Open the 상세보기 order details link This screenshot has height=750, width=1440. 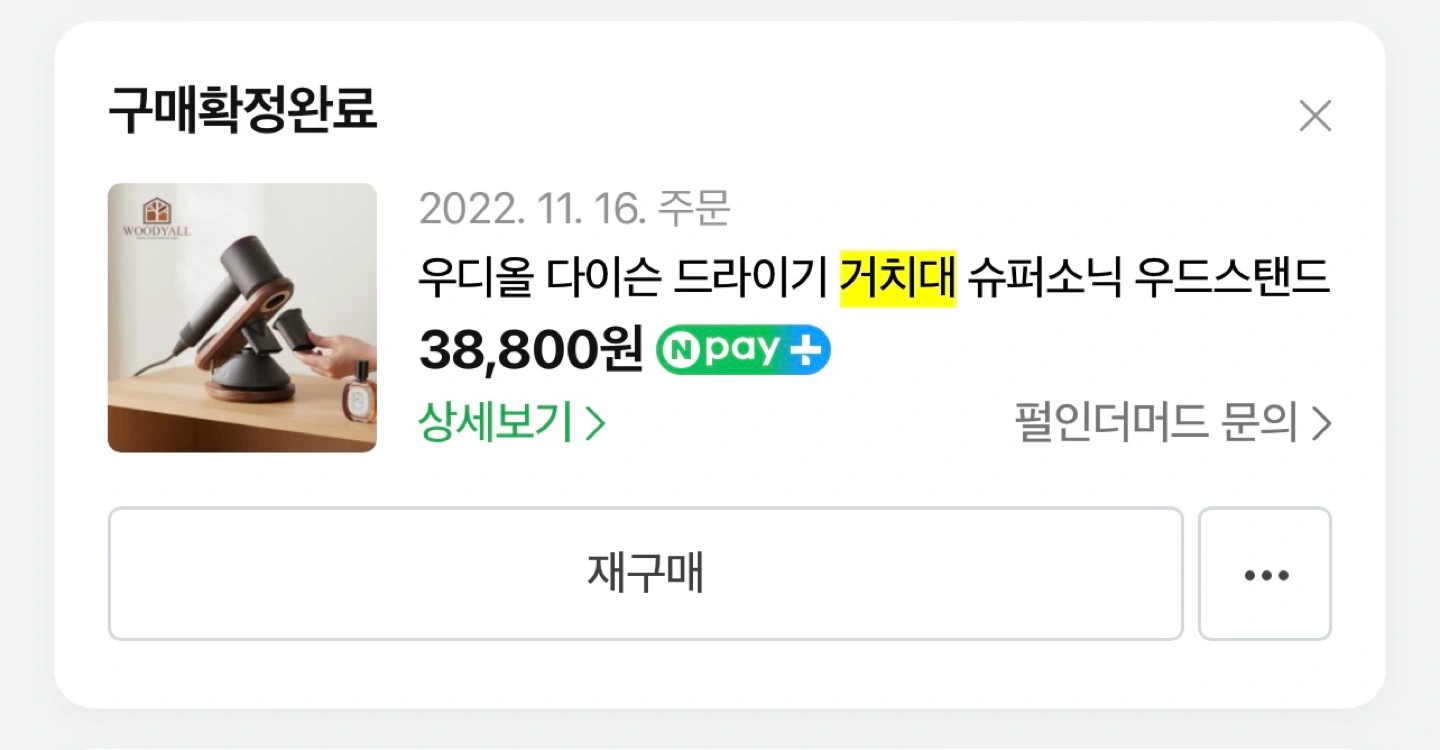[512, 424]
